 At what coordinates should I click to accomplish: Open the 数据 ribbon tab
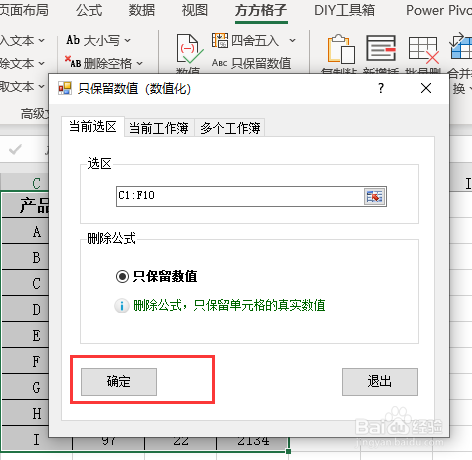pyautogui.click(x=142, y=11)
